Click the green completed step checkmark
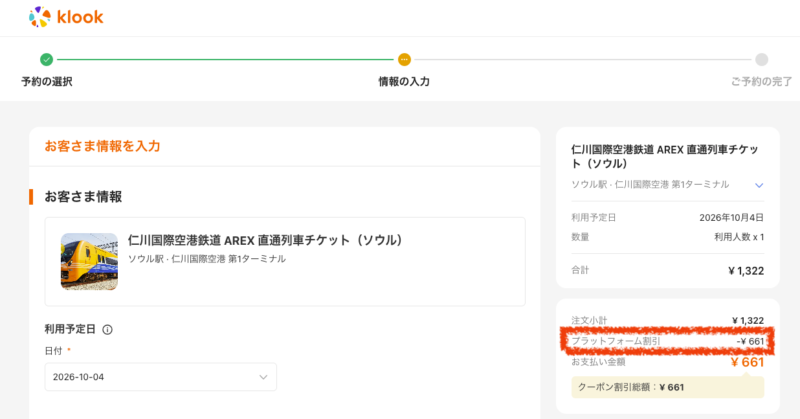Screen dimensions: 800x419 point(46,60)
